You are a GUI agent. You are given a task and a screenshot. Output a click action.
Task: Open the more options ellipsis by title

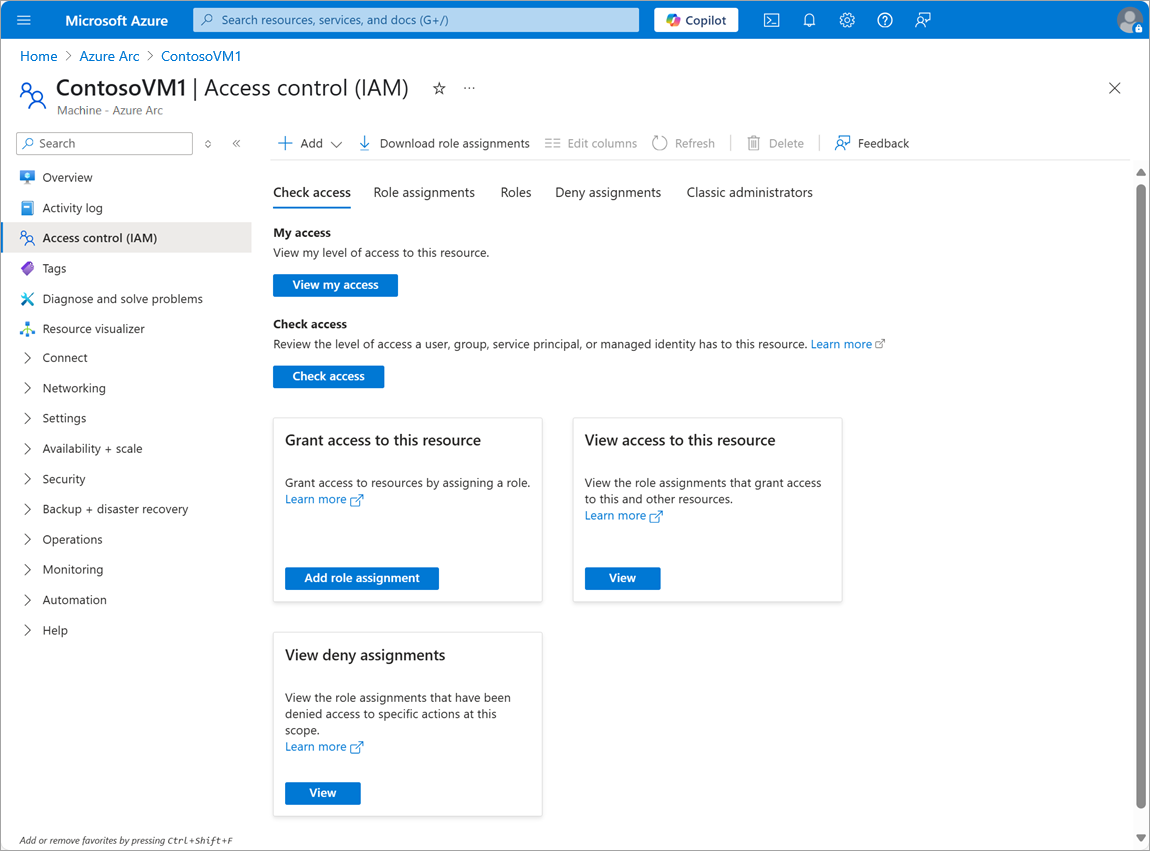(x=469, y=88)
